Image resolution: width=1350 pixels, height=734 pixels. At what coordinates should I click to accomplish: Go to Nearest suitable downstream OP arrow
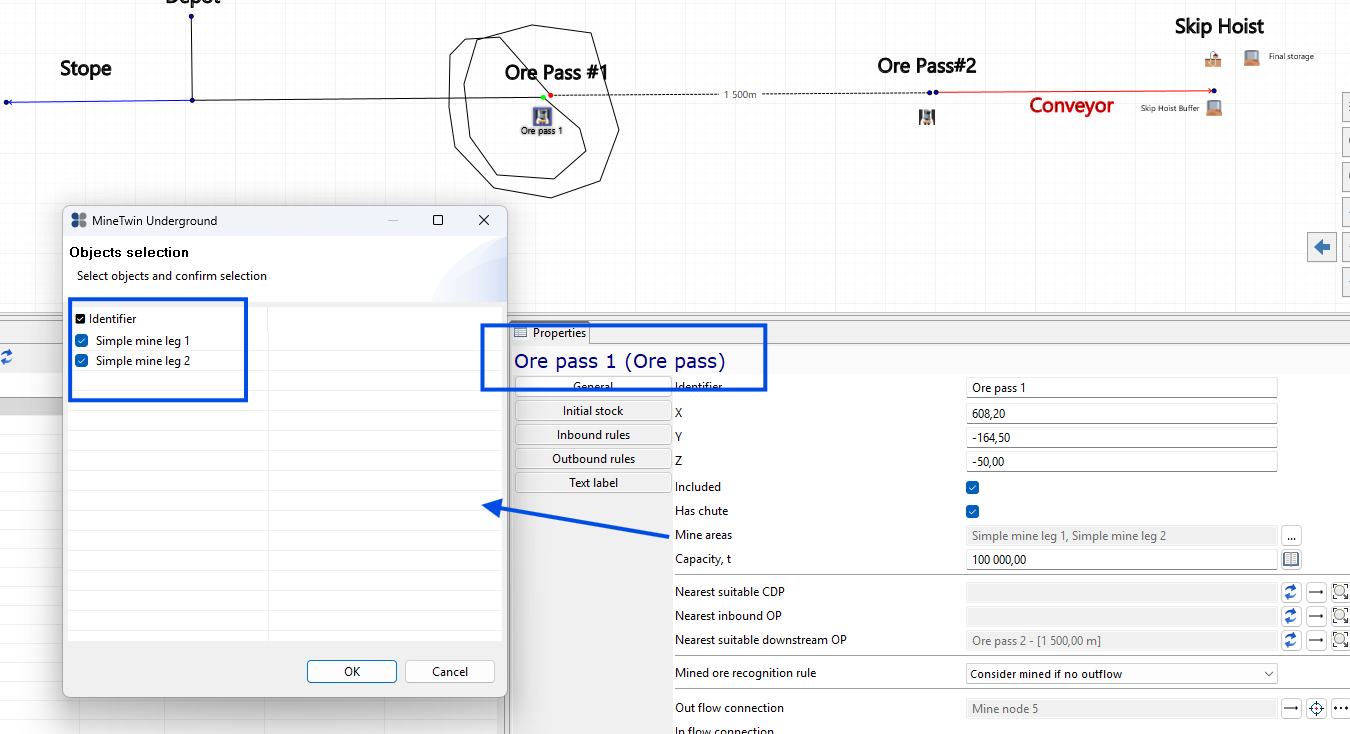[x=1316, y=640]
